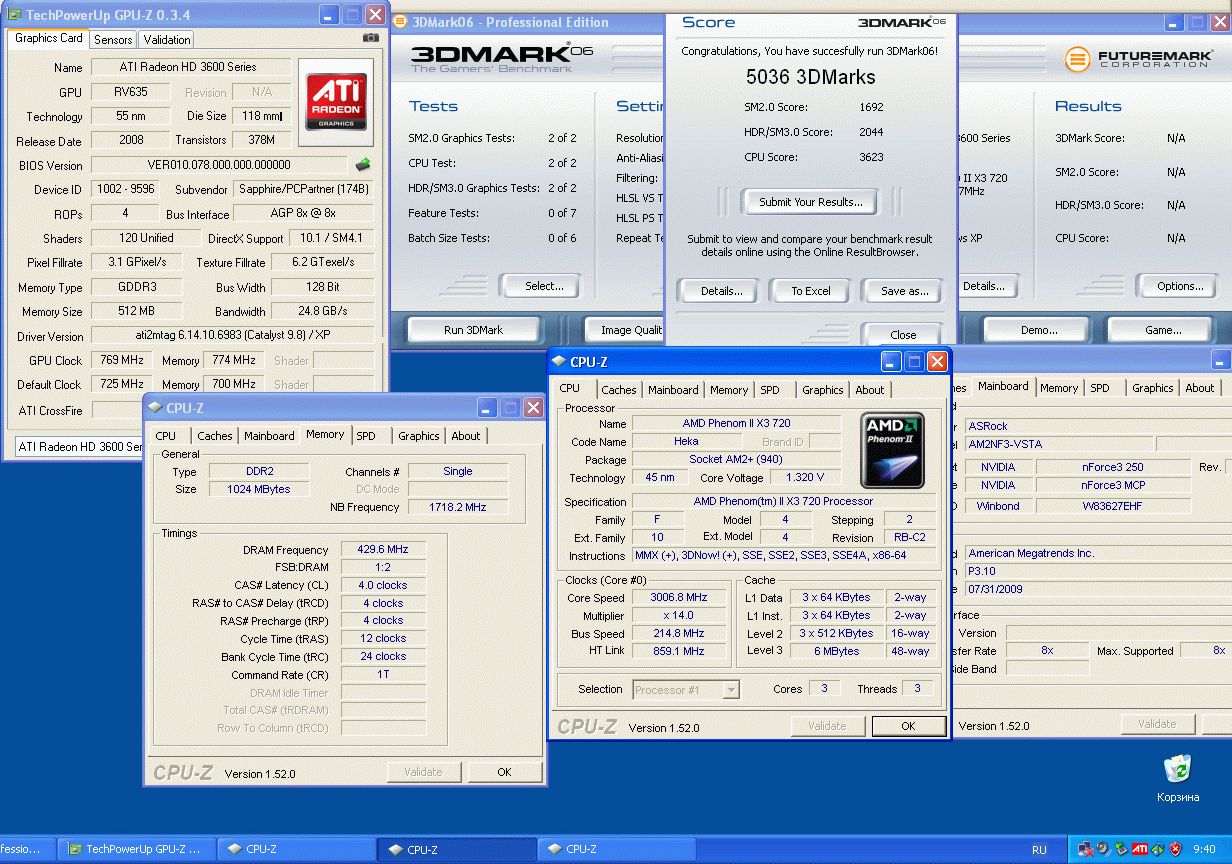Click the GPU Clock value 769 MHz
This screenshot has height=864, width=1232.
(123, 360)
